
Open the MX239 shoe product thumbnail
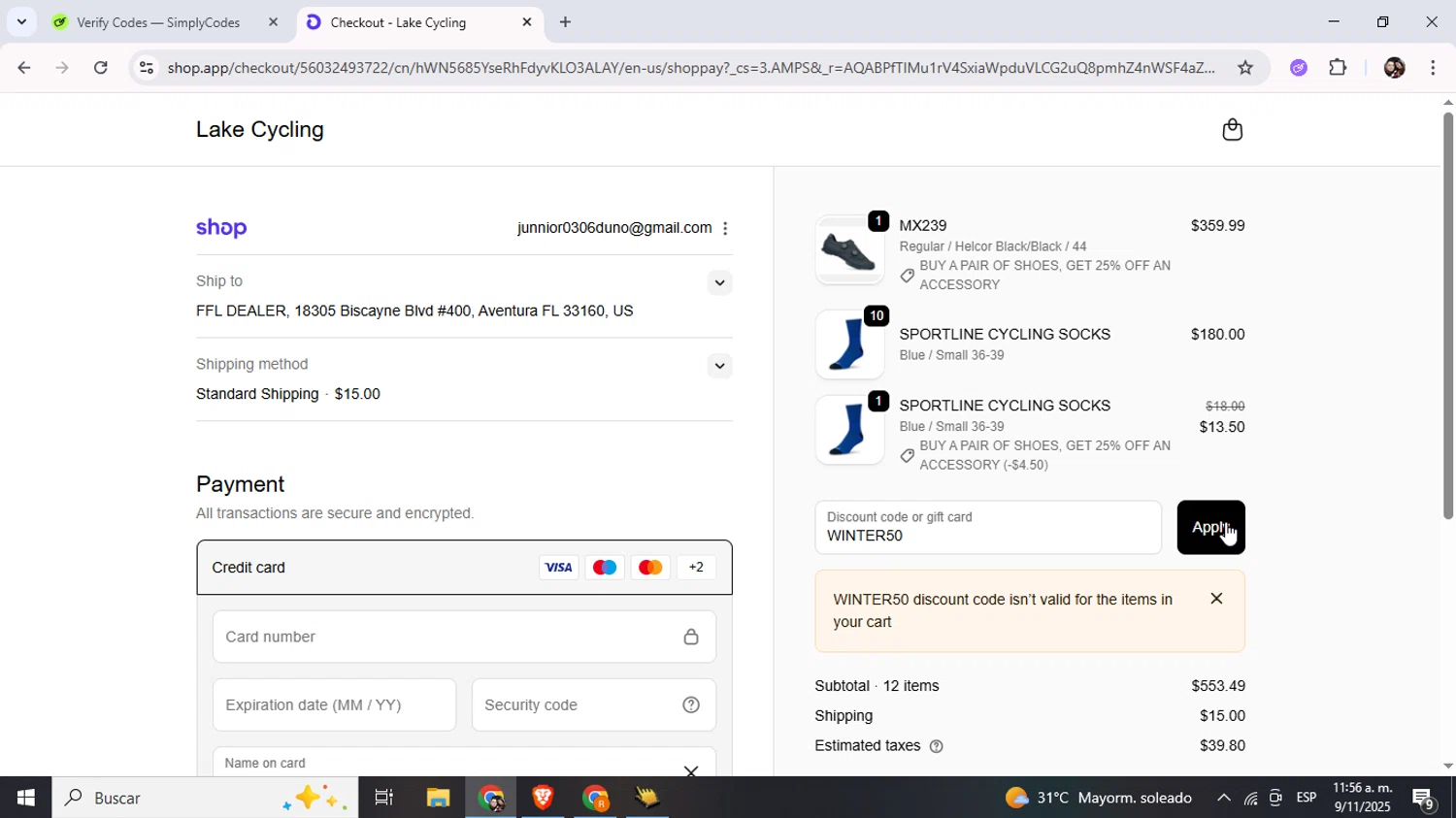tap(849, 250)
